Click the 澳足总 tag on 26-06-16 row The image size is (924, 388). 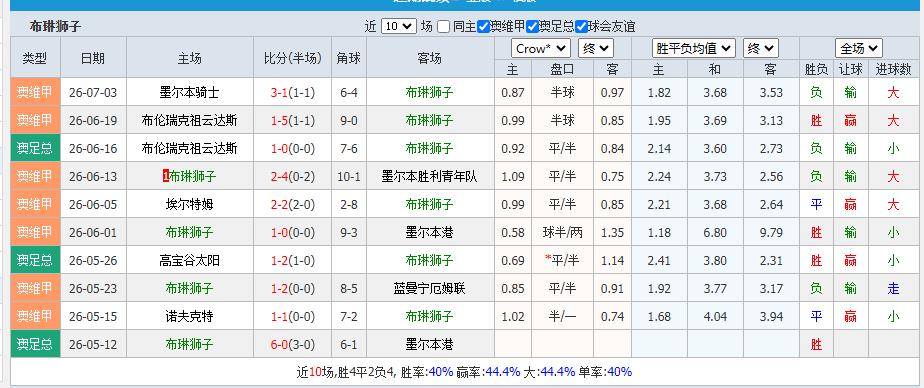click(x=35, y=149)
